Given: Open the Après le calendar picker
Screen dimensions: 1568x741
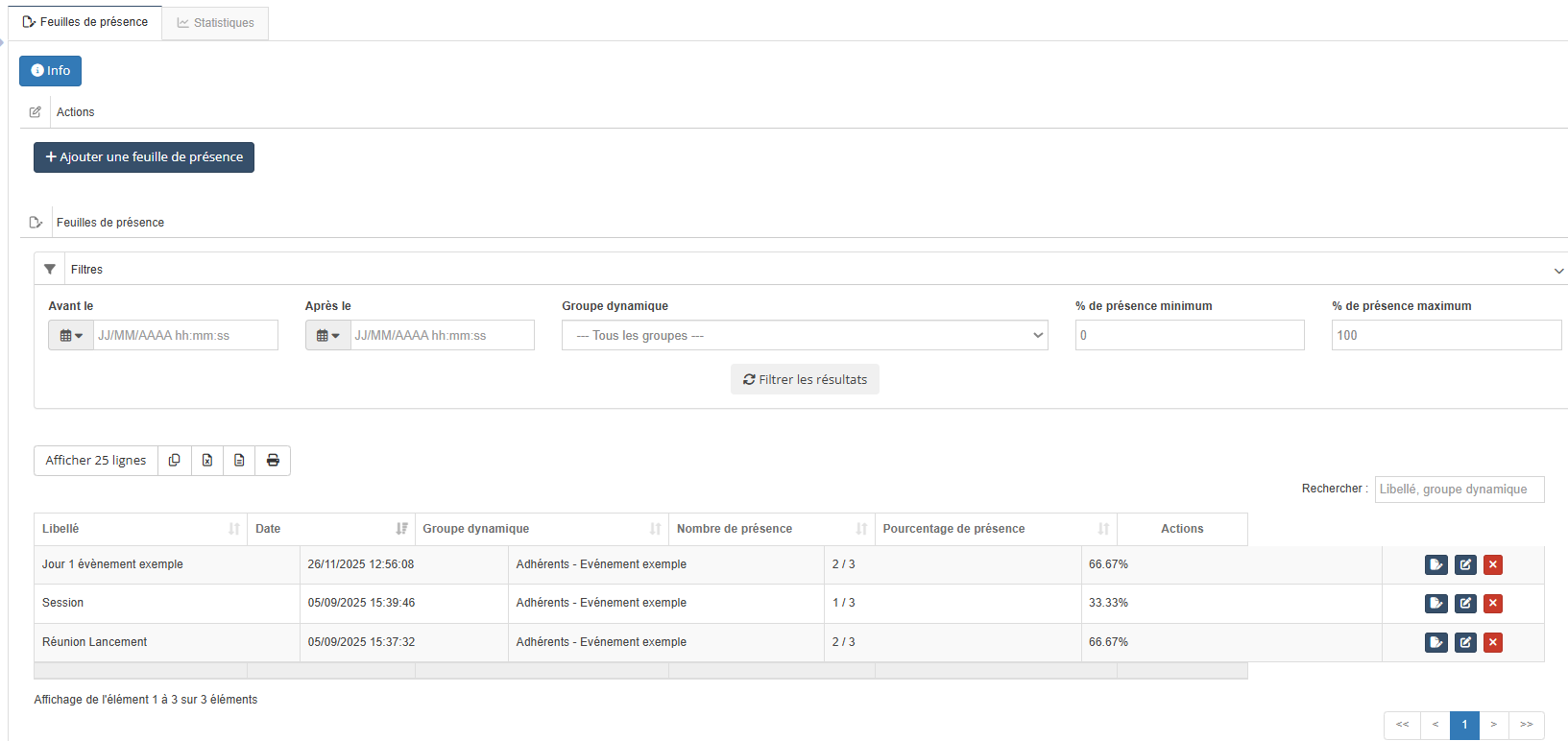Looking at the screenshot, I should coord(328,336).
